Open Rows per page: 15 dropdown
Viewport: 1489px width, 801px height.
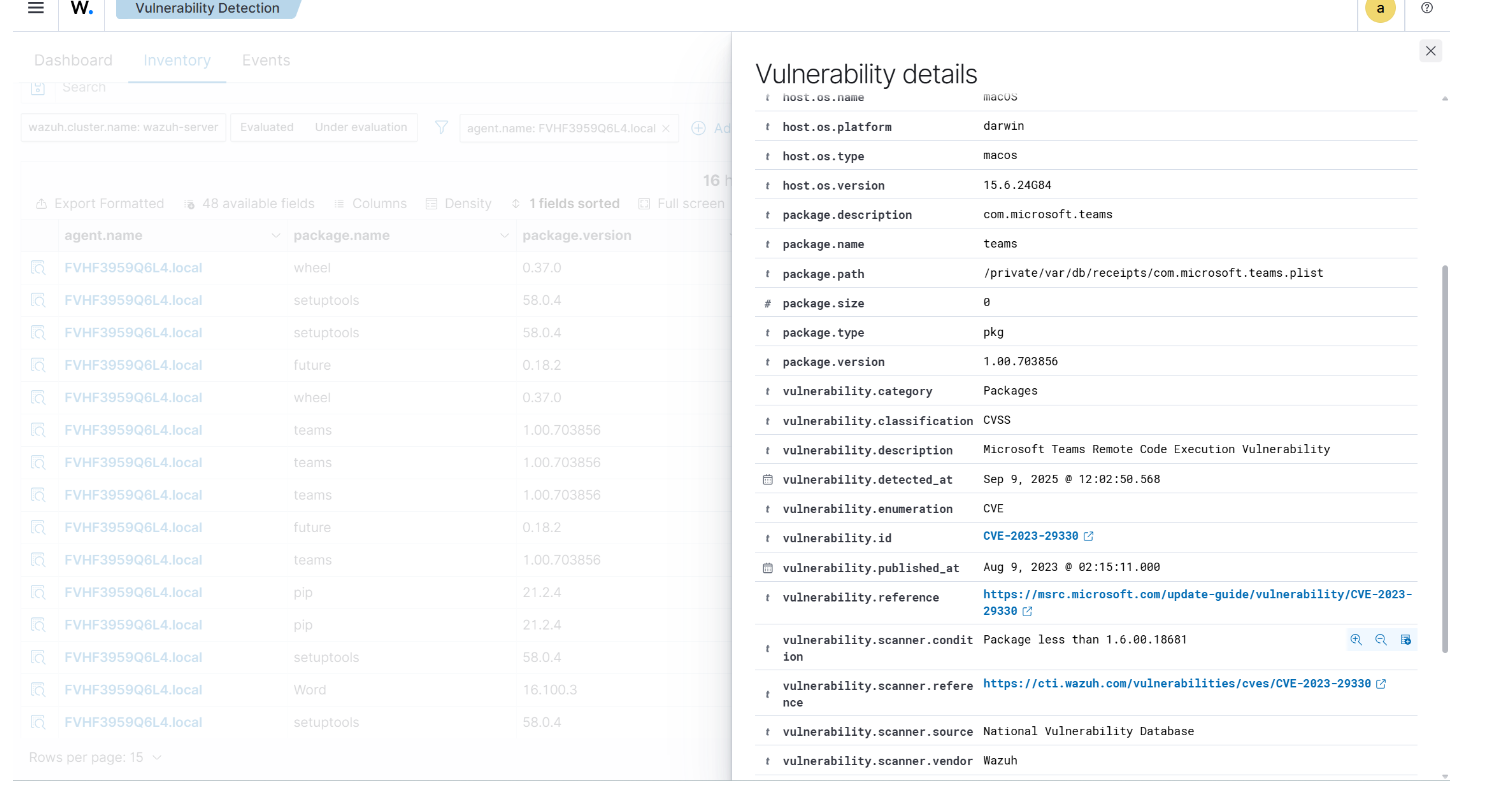point(95,757)
